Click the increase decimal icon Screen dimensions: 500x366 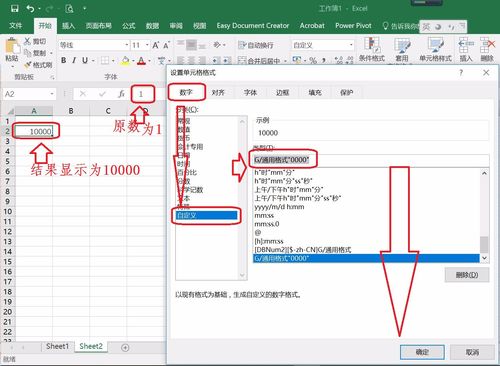point(339,60)
